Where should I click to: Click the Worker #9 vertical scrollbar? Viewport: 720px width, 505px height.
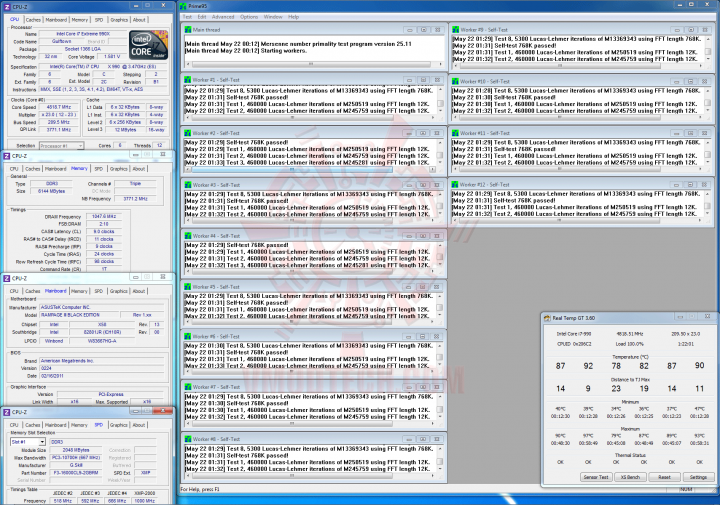708,49
